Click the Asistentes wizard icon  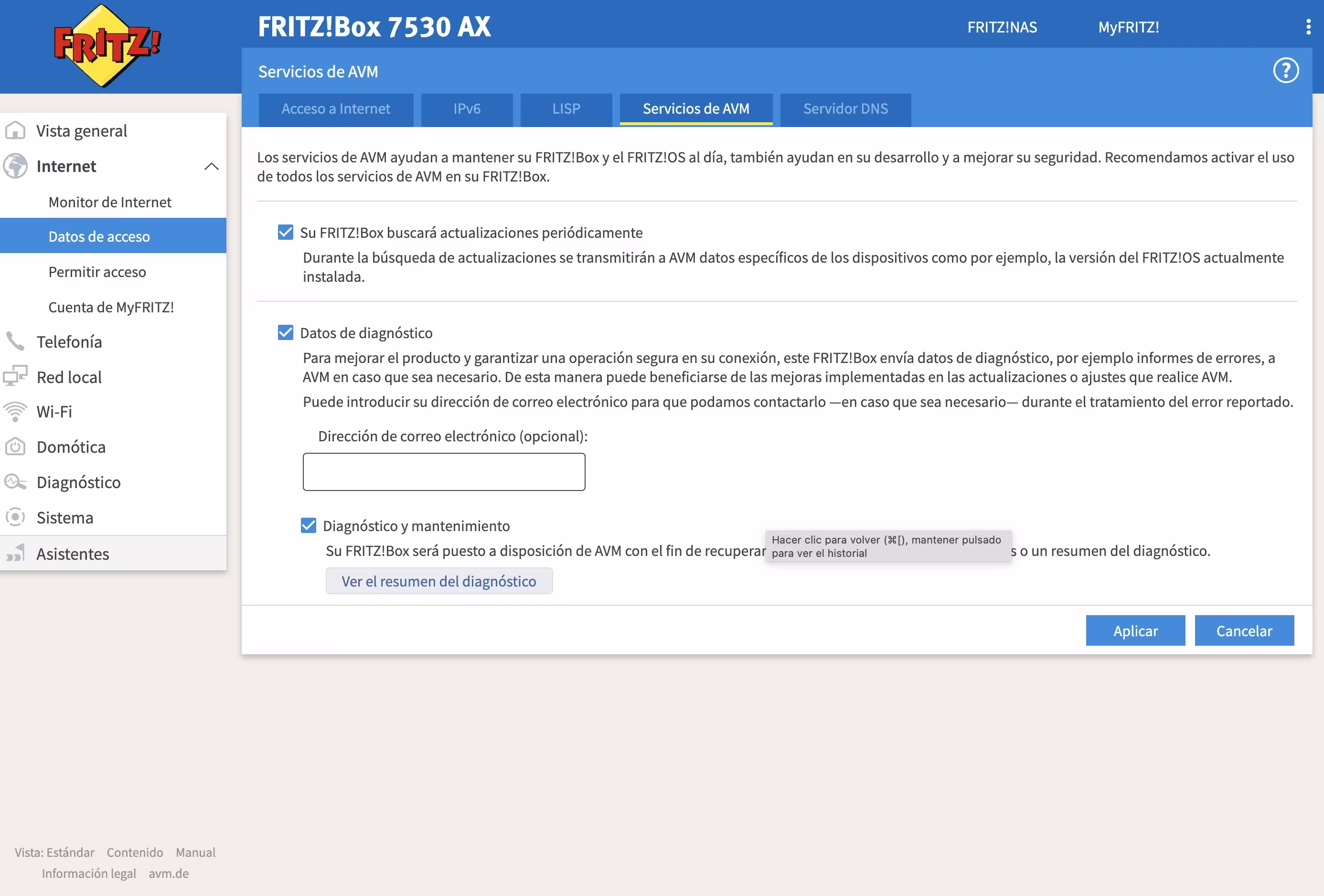15,553
